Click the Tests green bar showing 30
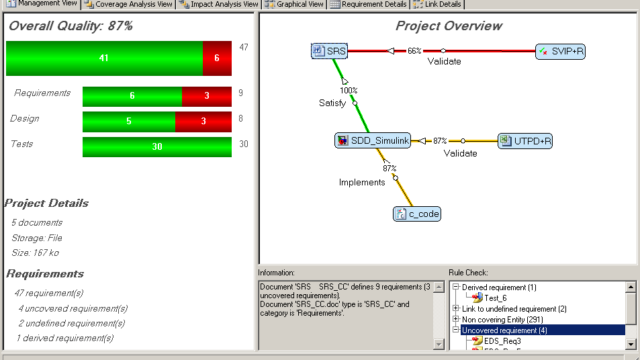Viewport: 640px width, 360px height. (157, 147)
